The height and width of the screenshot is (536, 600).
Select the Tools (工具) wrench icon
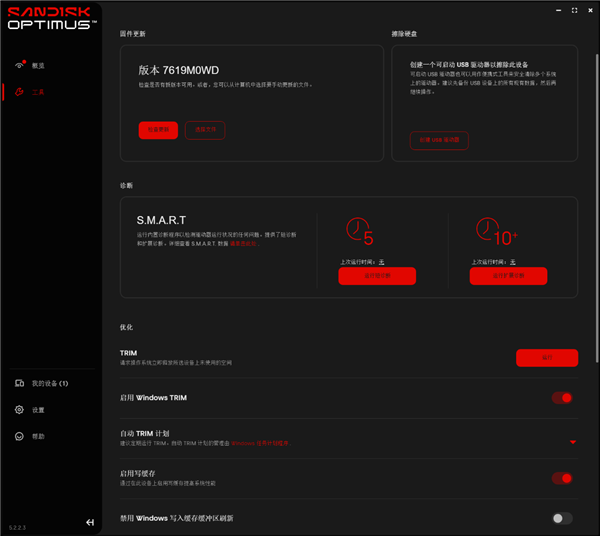pos(19,92)
